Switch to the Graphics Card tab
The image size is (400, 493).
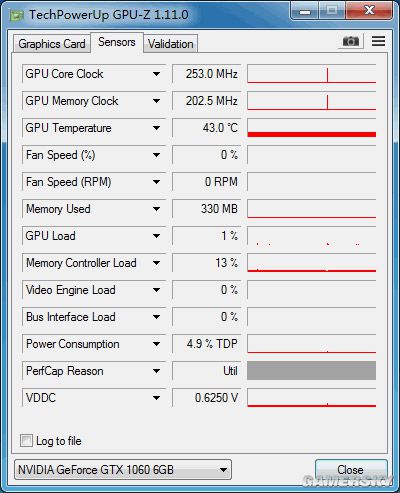(52, 44)
